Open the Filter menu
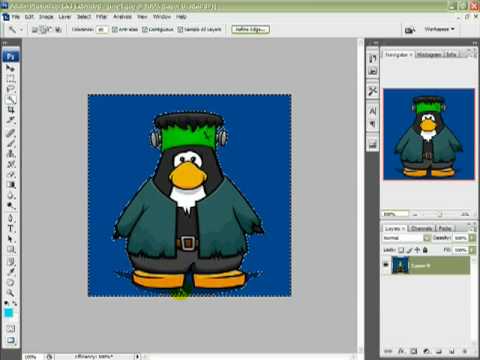Screen dimensions: 480x360 pos(102,17)
